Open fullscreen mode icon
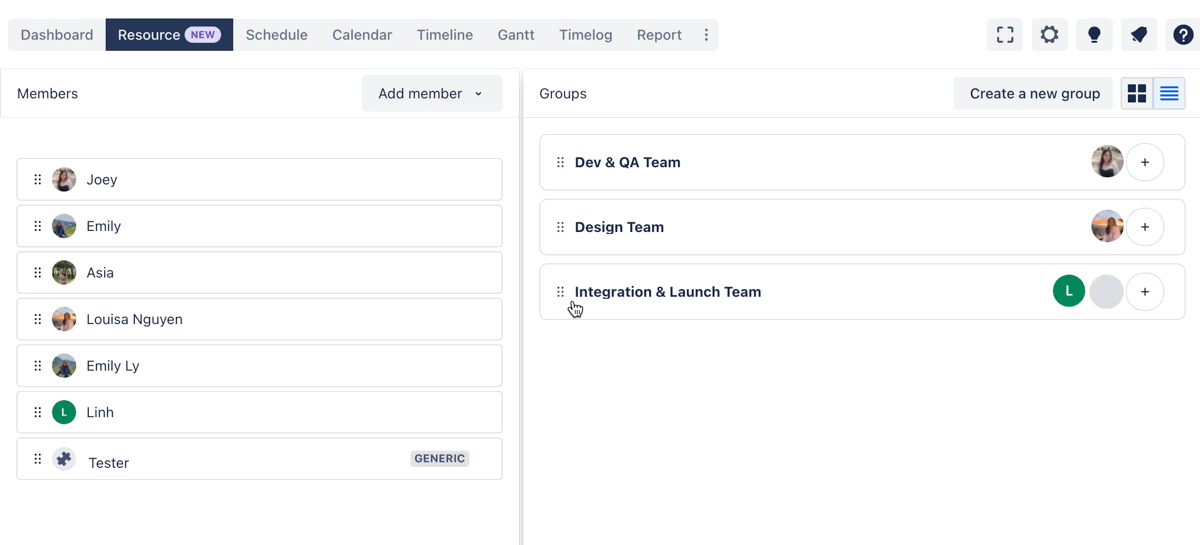1200x545 pixels. tap(1005, 35)
